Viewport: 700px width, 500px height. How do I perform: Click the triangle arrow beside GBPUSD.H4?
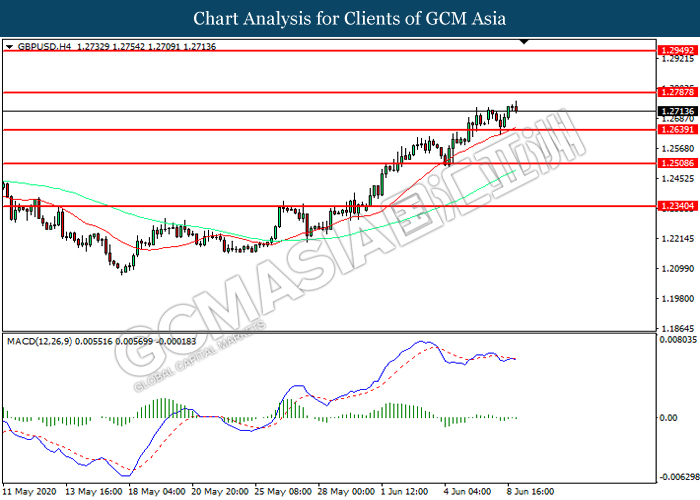(x=9, y=46)
